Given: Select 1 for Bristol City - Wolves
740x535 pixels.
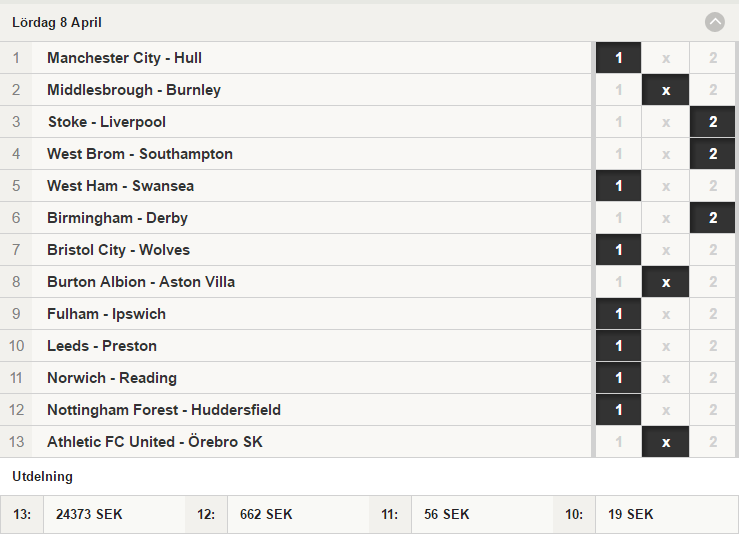Looking at the screenshot, I should tap(618, 250).
